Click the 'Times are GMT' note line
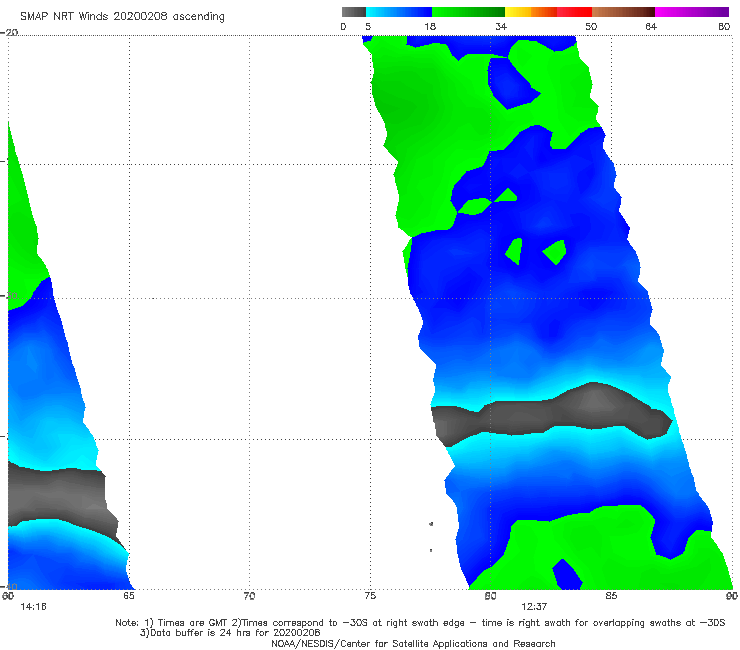This screenshot has width=740, height=650. pos(420,623)
